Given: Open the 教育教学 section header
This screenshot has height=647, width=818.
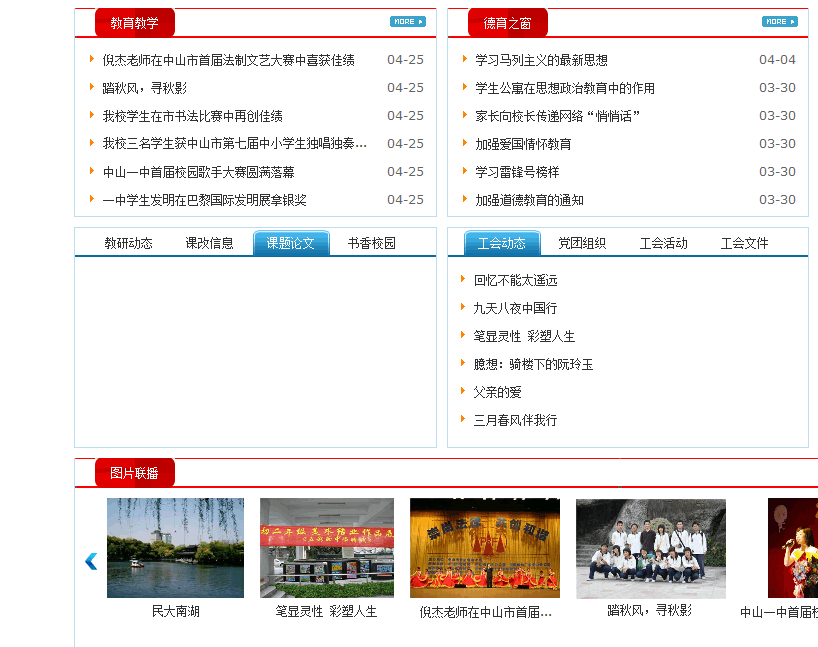Looking at the screenshot, I should 134,23.
